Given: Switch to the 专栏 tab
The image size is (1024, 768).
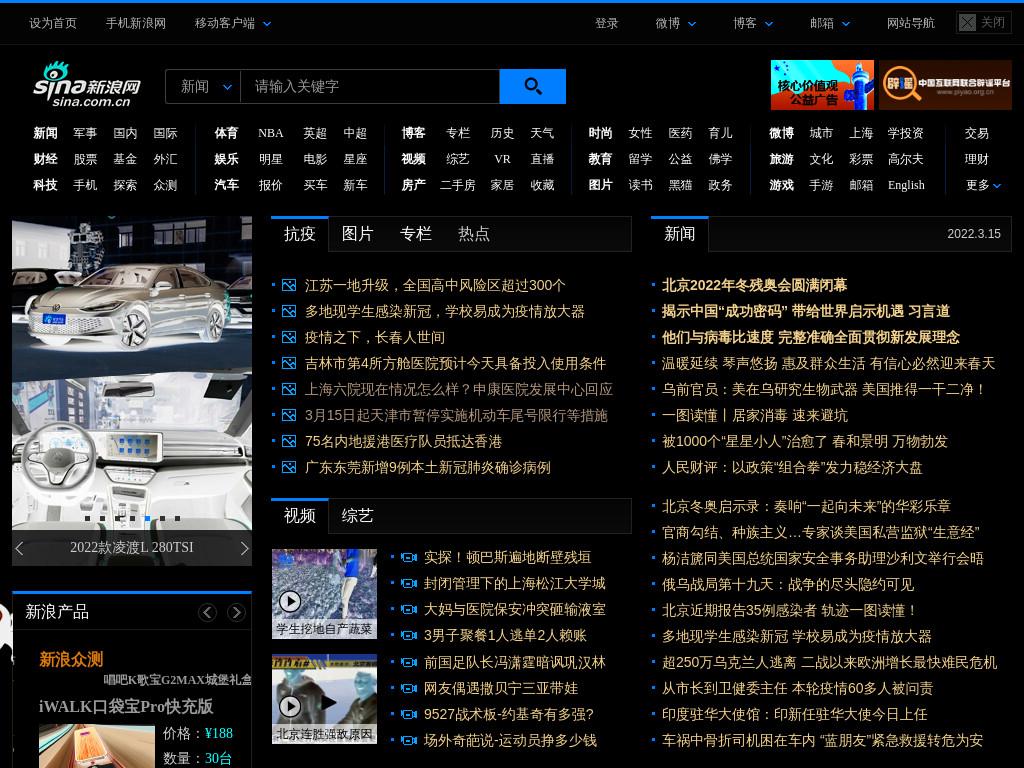Looking at the screenshot, I should point(415,234).
